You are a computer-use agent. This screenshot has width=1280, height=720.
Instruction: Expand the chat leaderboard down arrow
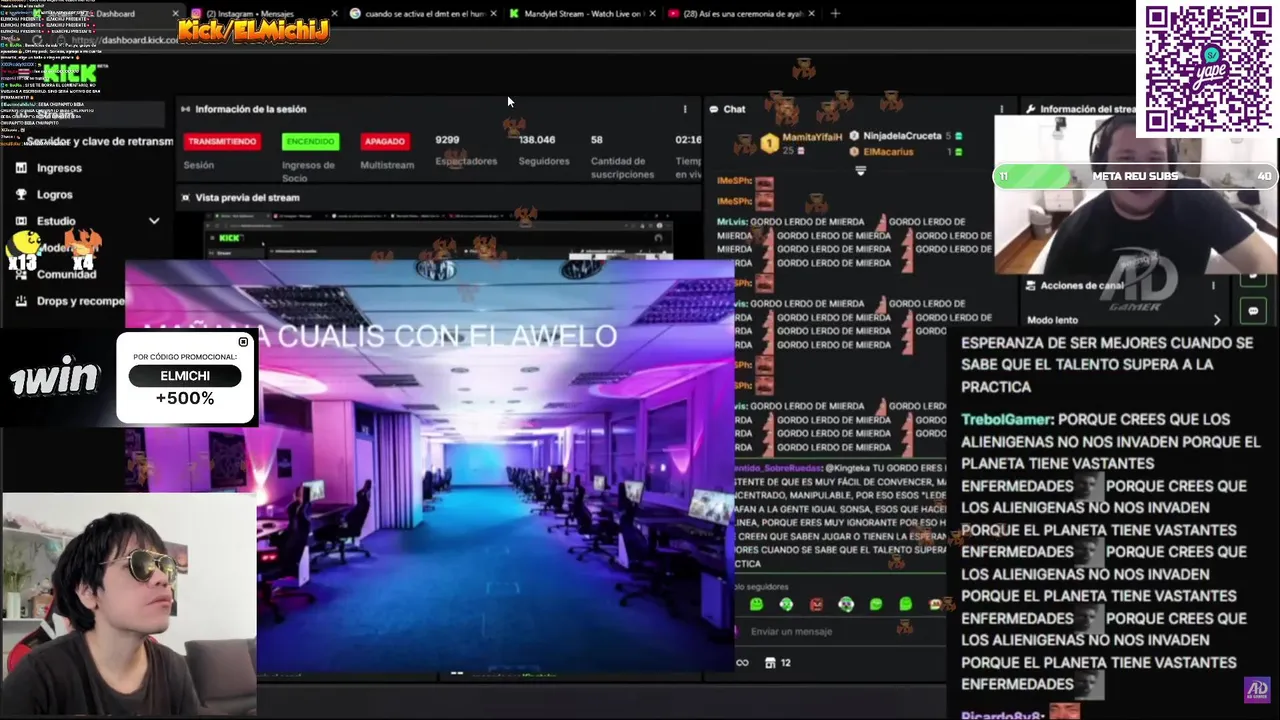860,171
